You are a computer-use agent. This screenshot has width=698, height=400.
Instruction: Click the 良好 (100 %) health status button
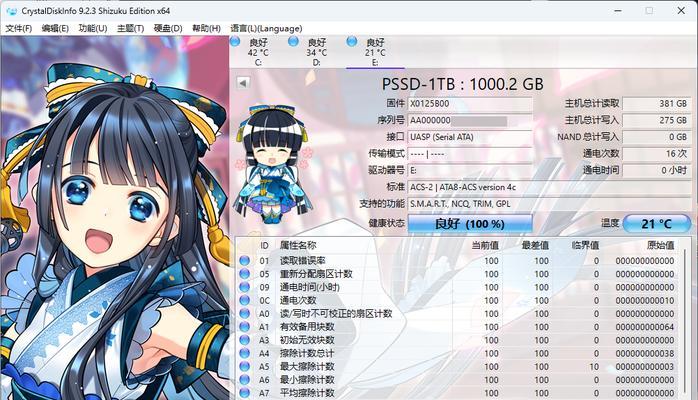(470, 223)
